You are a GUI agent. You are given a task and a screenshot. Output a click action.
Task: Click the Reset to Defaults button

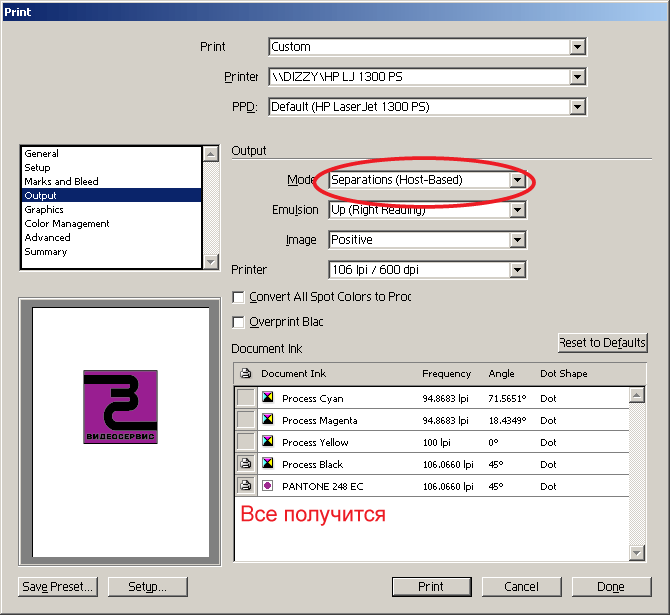602,343
